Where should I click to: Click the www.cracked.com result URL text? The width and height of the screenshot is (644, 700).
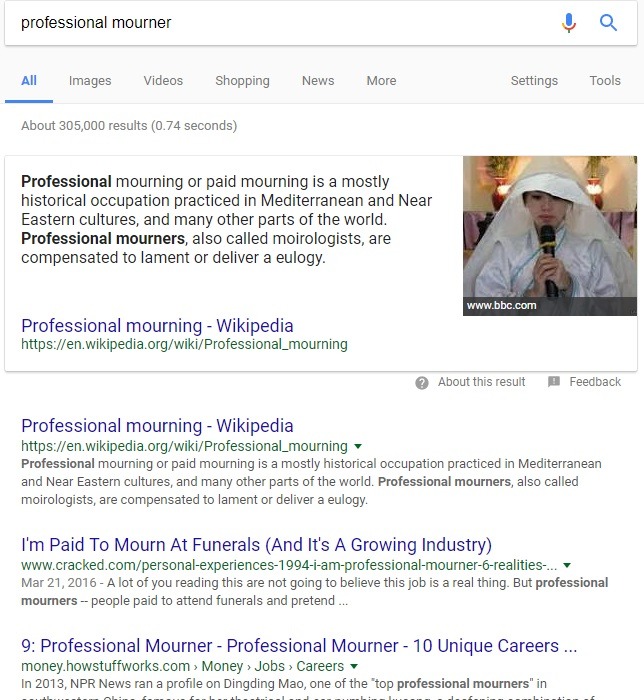click(289, 565)
